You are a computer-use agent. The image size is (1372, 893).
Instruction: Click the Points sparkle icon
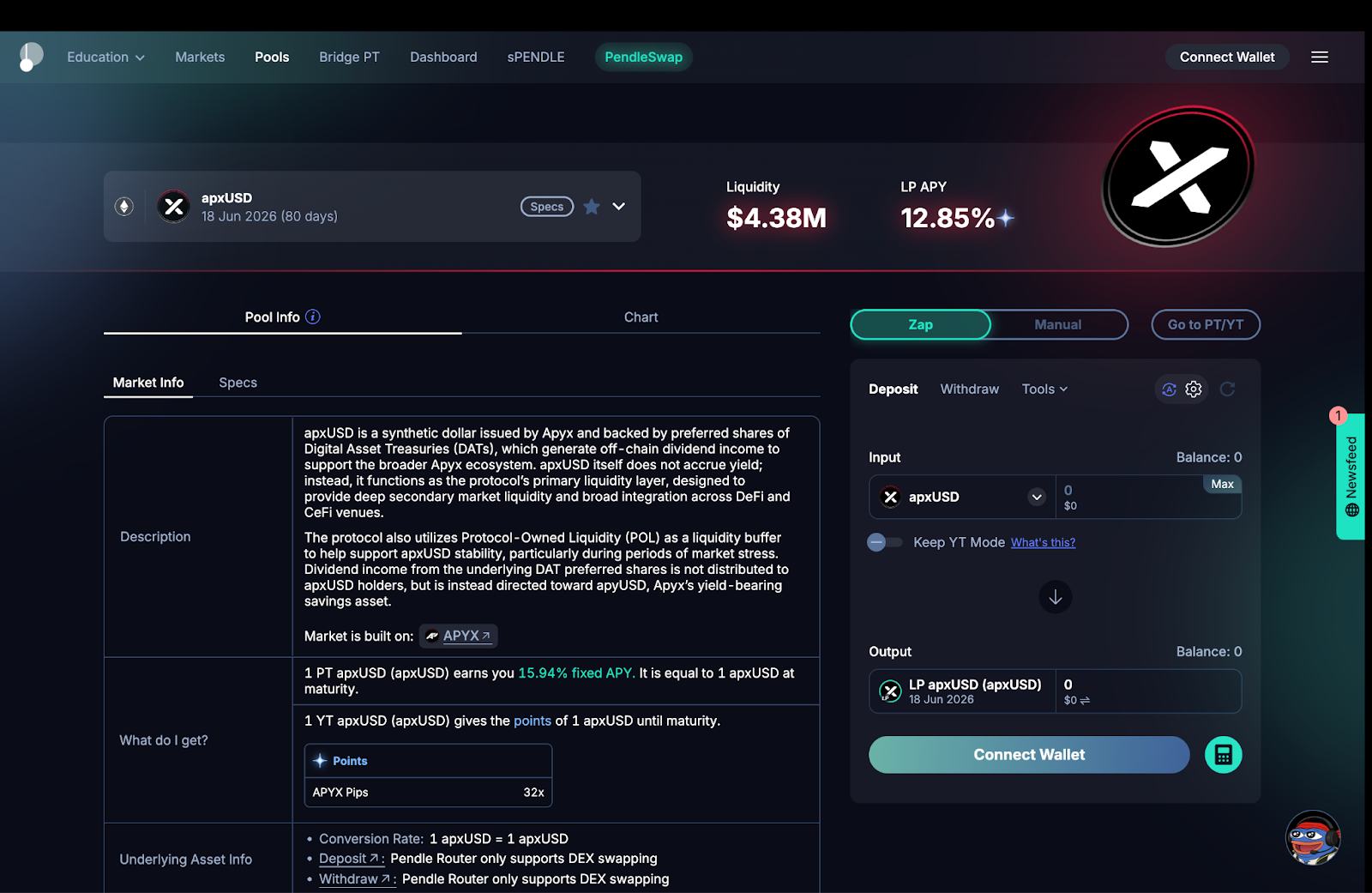(320, 761)
